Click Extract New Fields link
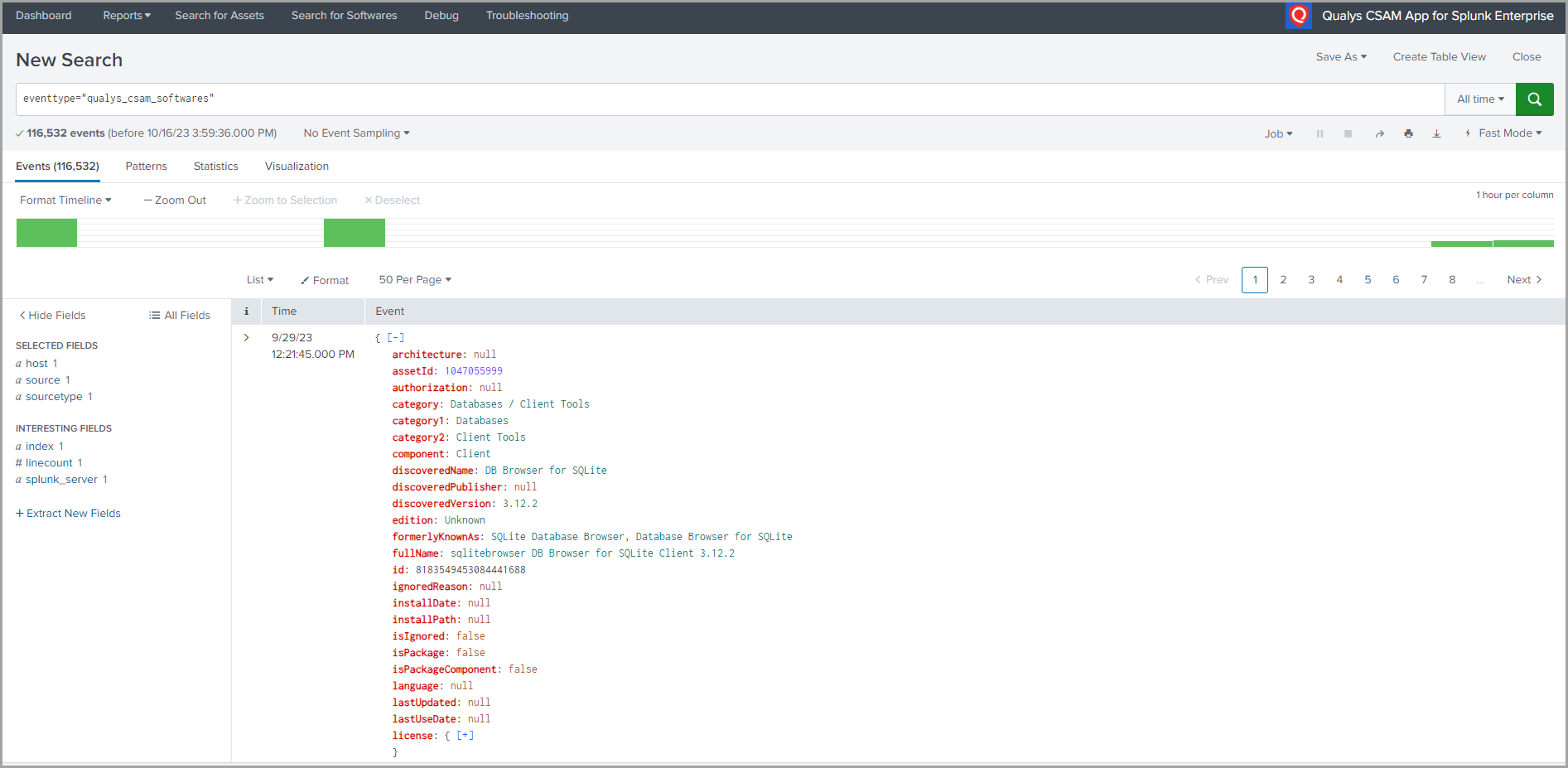1568x768 pixels. (68, 514)
